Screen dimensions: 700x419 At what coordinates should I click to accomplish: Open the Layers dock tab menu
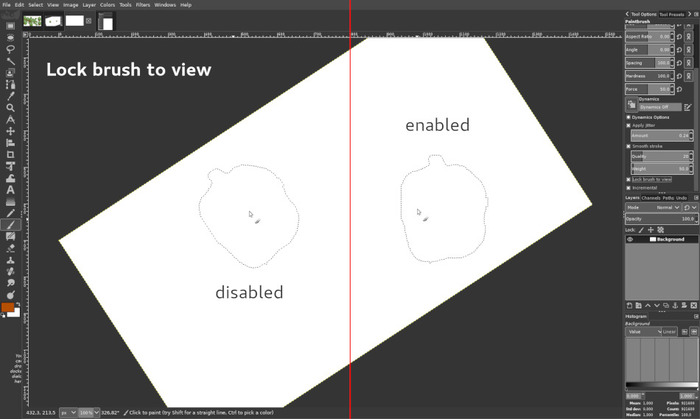pyautogui.click(x=696, y=198)
